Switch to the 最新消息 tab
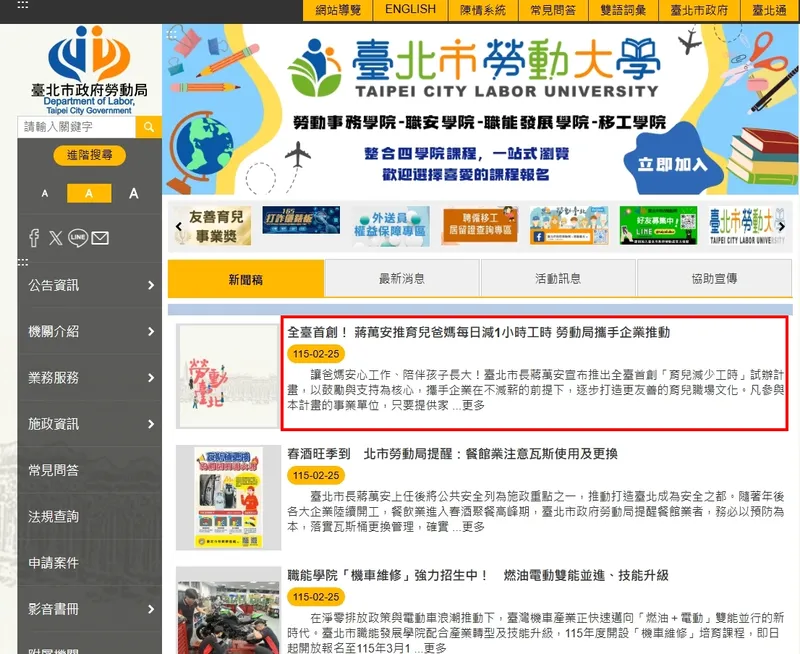 click(x=402, y=279)
